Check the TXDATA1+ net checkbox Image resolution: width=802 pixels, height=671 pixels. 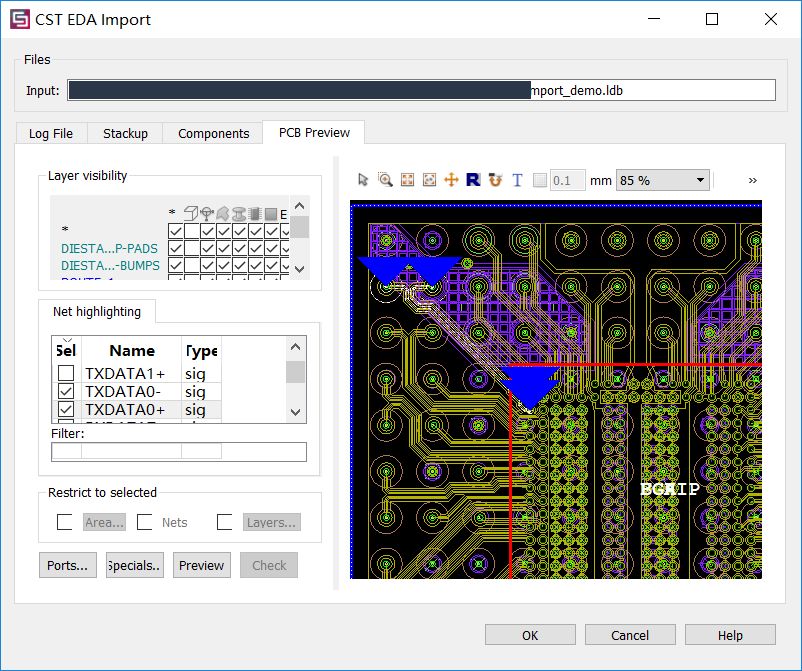66,373
